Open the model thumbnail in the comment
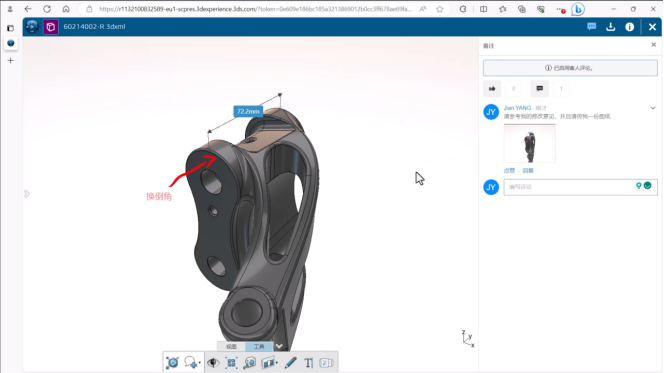Screen dimensions: 664x373 529,144
